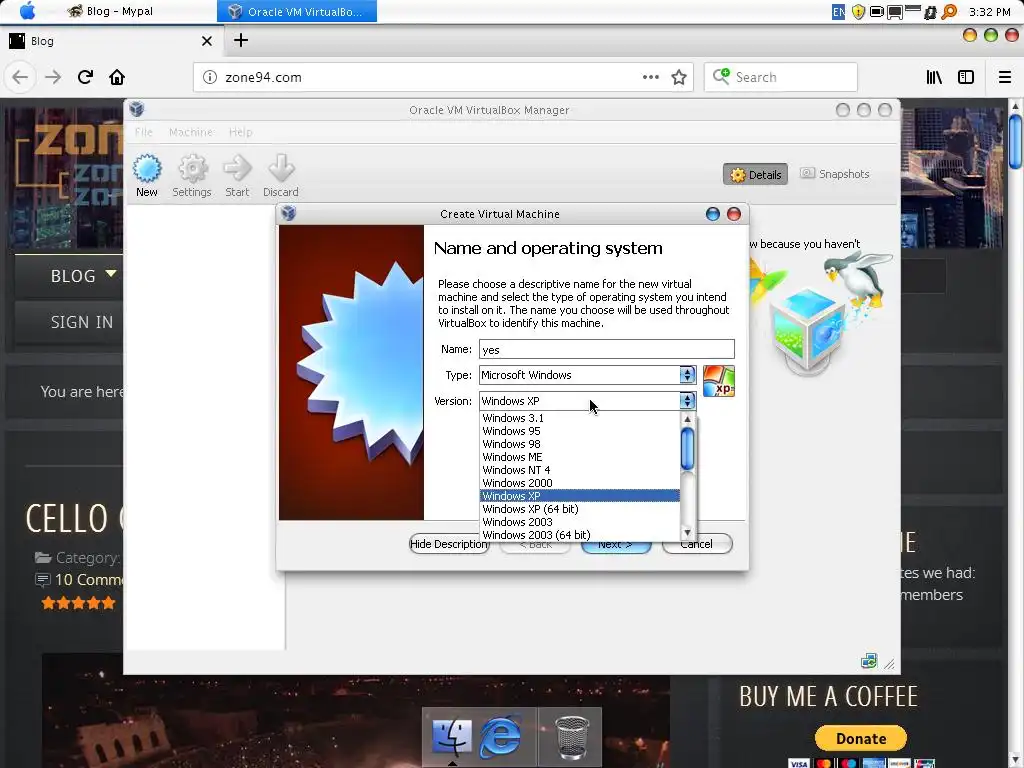Switch to Details view in VirtualBox Manager

[756, 174]
